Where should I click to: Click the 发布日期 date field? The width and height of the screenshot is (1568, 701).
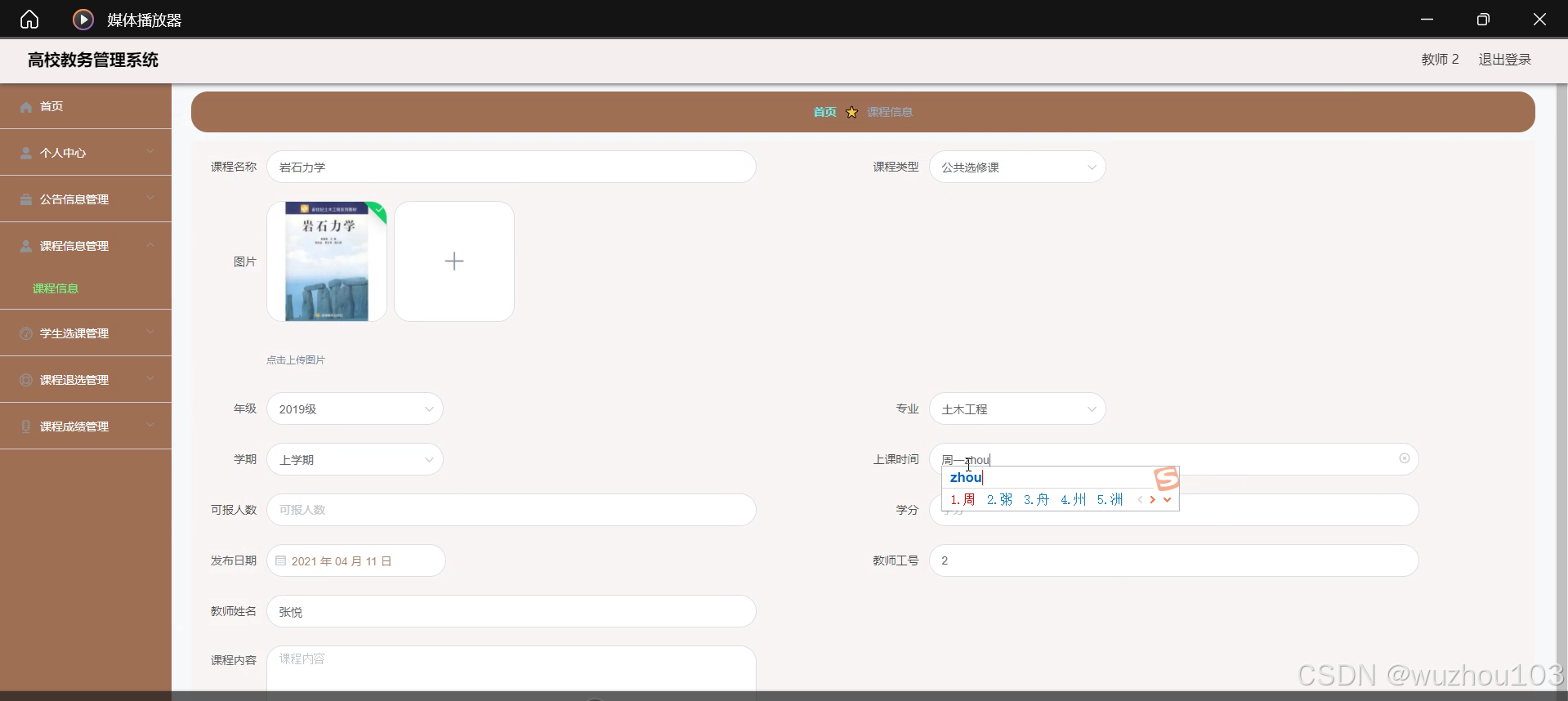[356, 560]
